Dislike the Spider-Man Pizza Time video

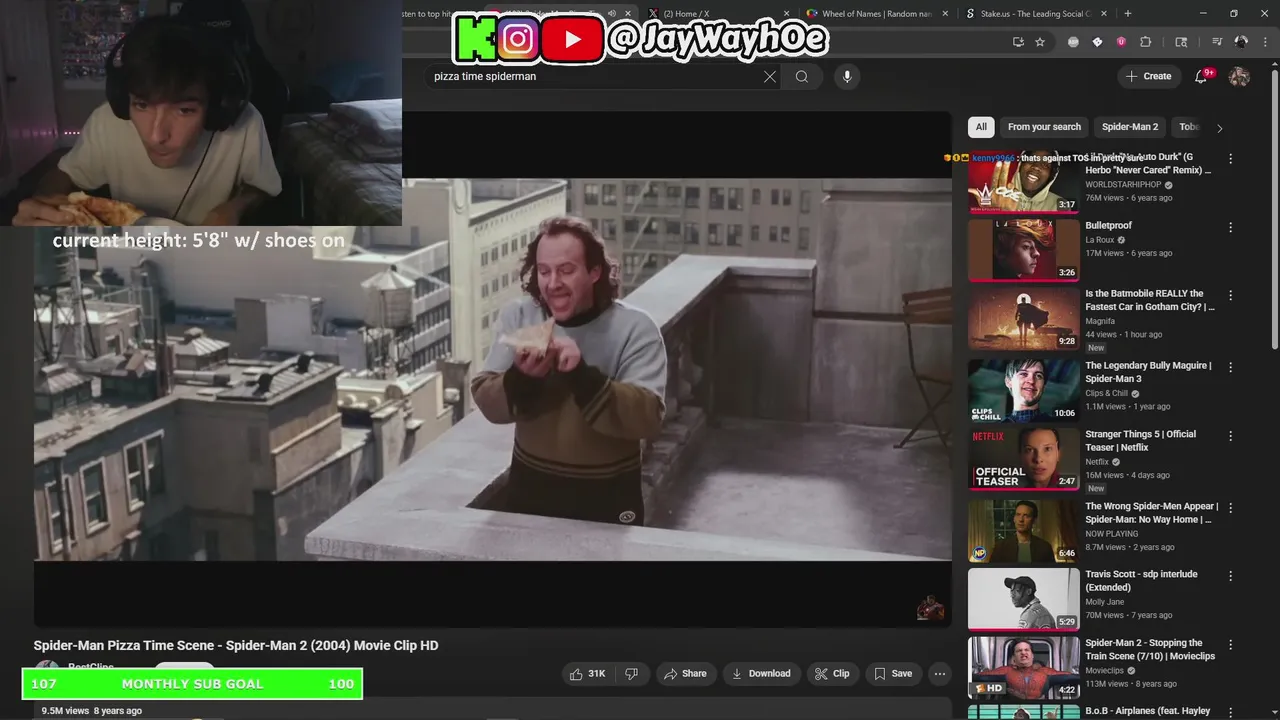pos(632,674)
